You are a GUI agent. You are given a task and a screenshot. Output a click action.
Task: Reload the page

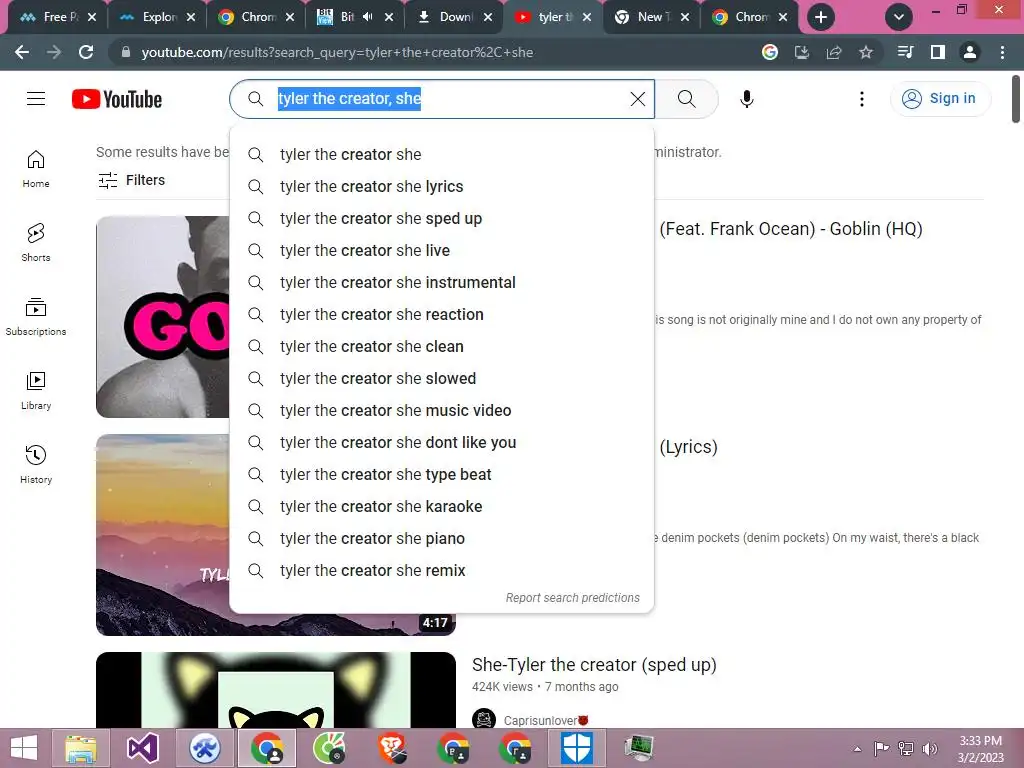(x=86, y=52)
